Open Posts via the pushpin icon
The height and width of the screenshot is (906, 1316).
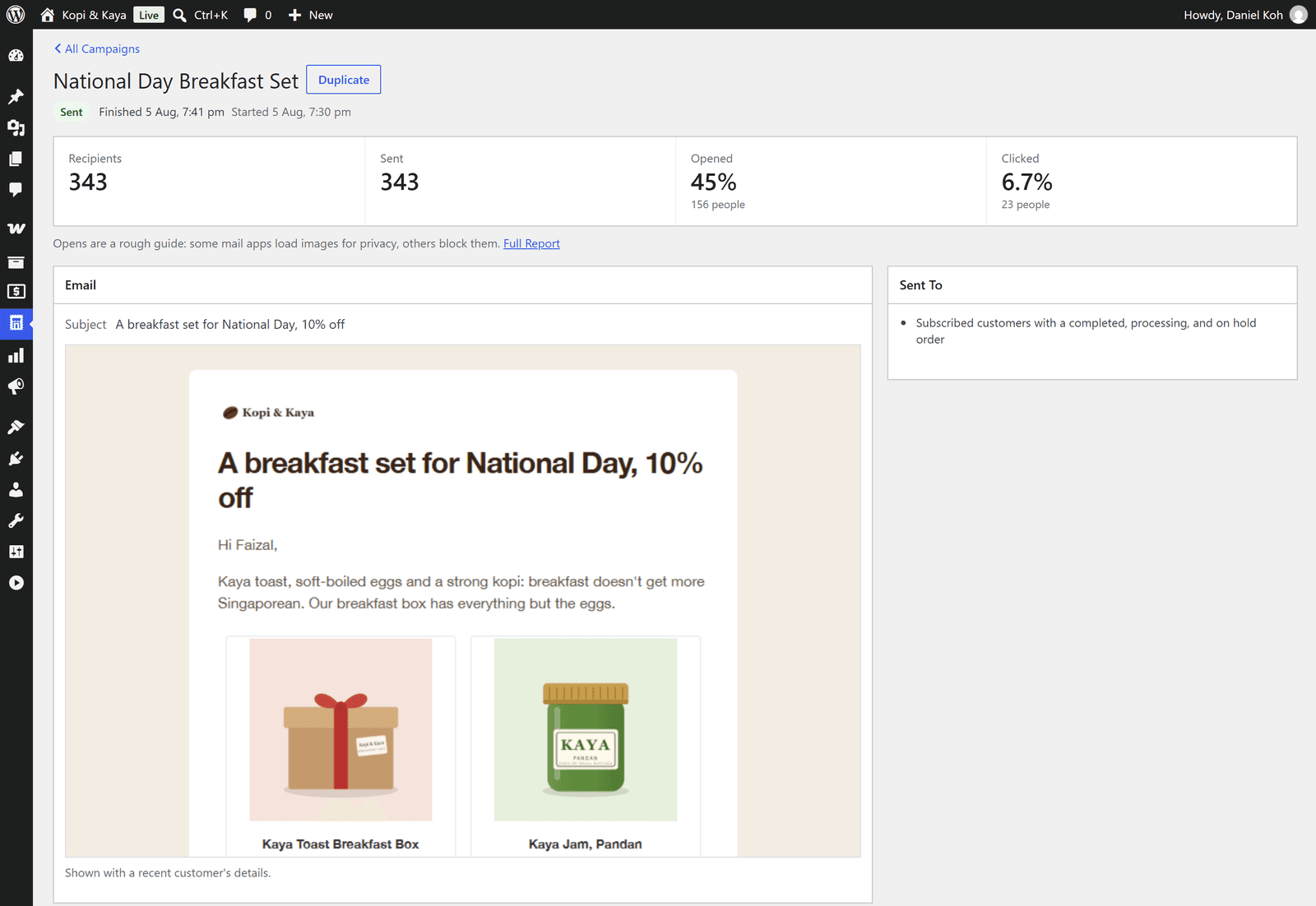[16, 97]
